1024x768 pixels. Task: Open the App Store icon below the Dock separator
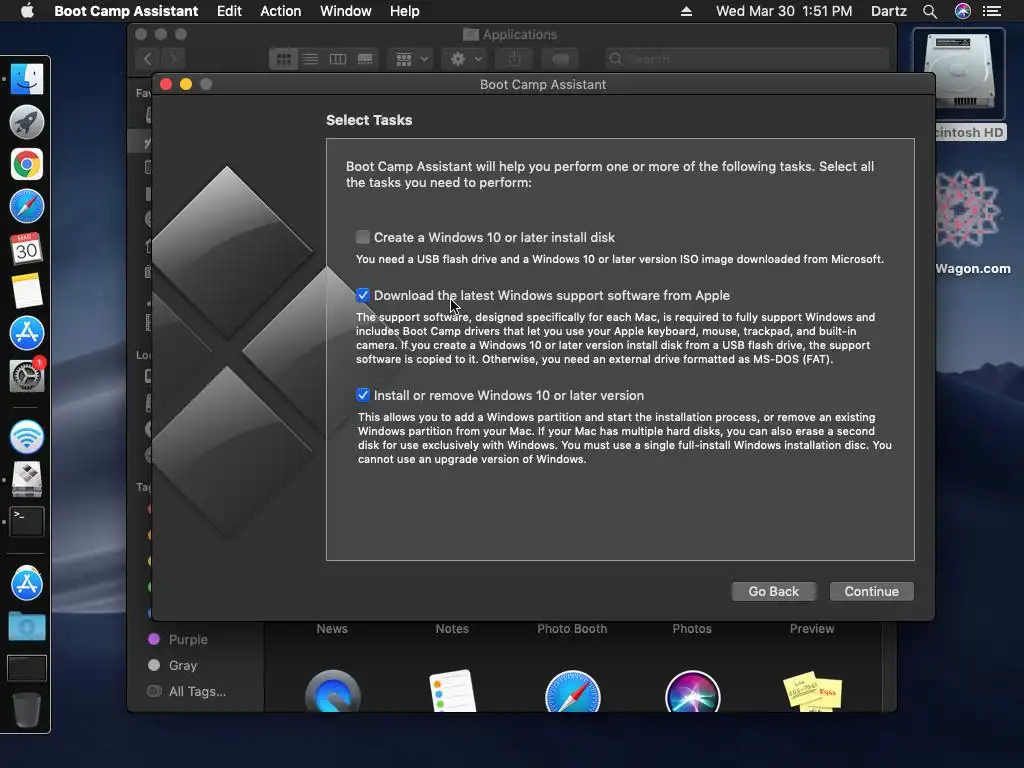pos(27,584)
